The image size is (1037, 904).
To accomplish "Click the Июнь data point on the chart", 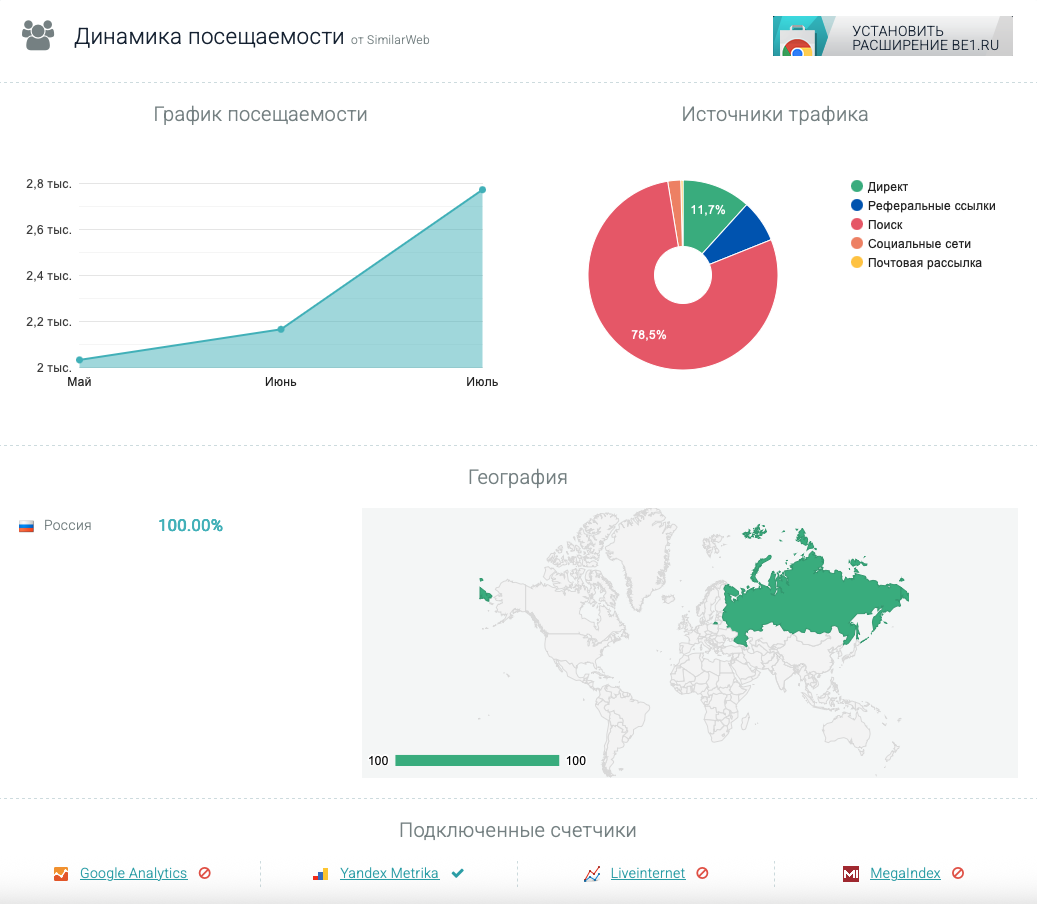I will (281, 329).
